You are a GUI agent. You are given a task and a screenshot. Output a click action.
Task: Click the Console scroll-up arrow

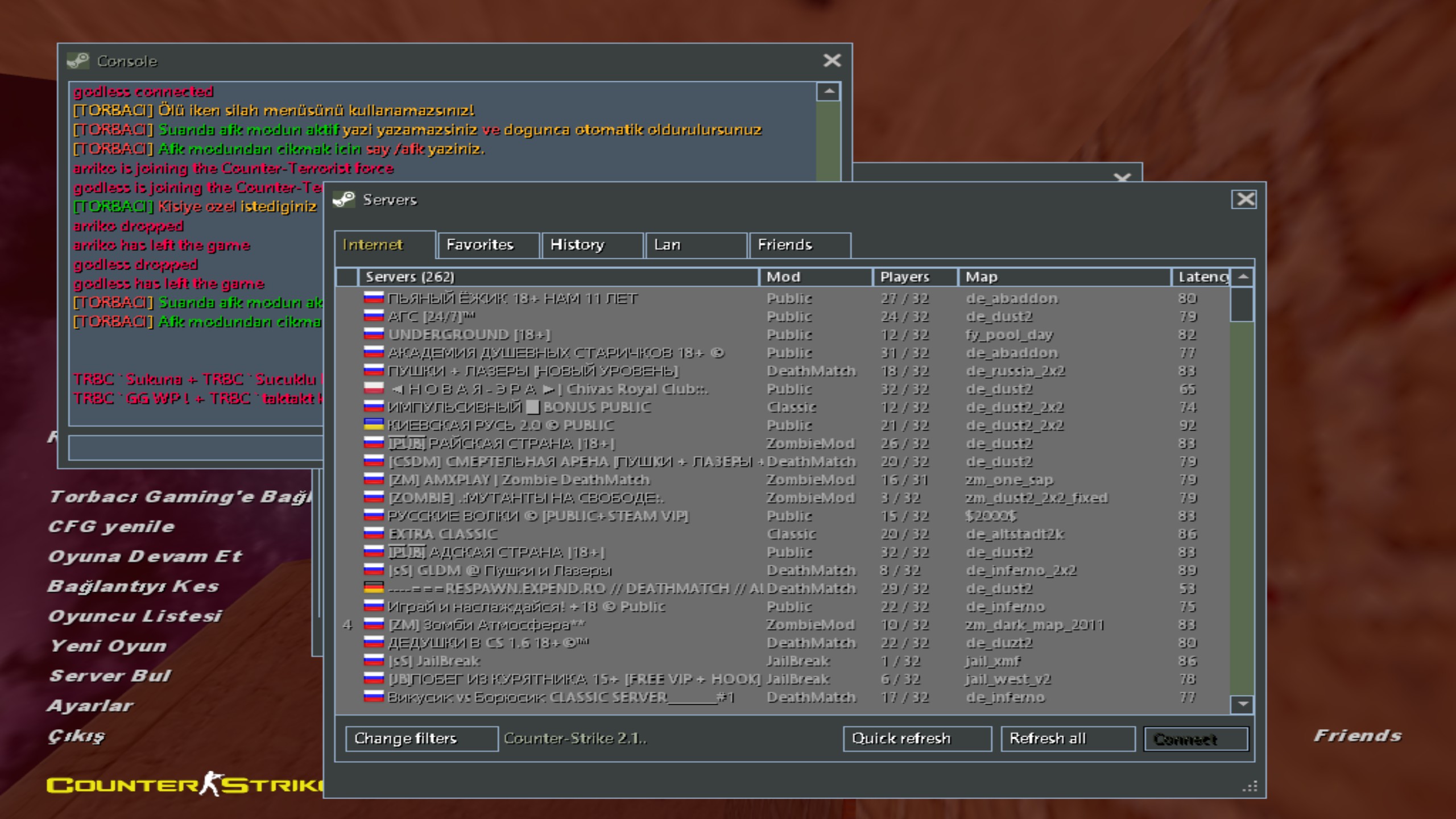pos(829,92)
